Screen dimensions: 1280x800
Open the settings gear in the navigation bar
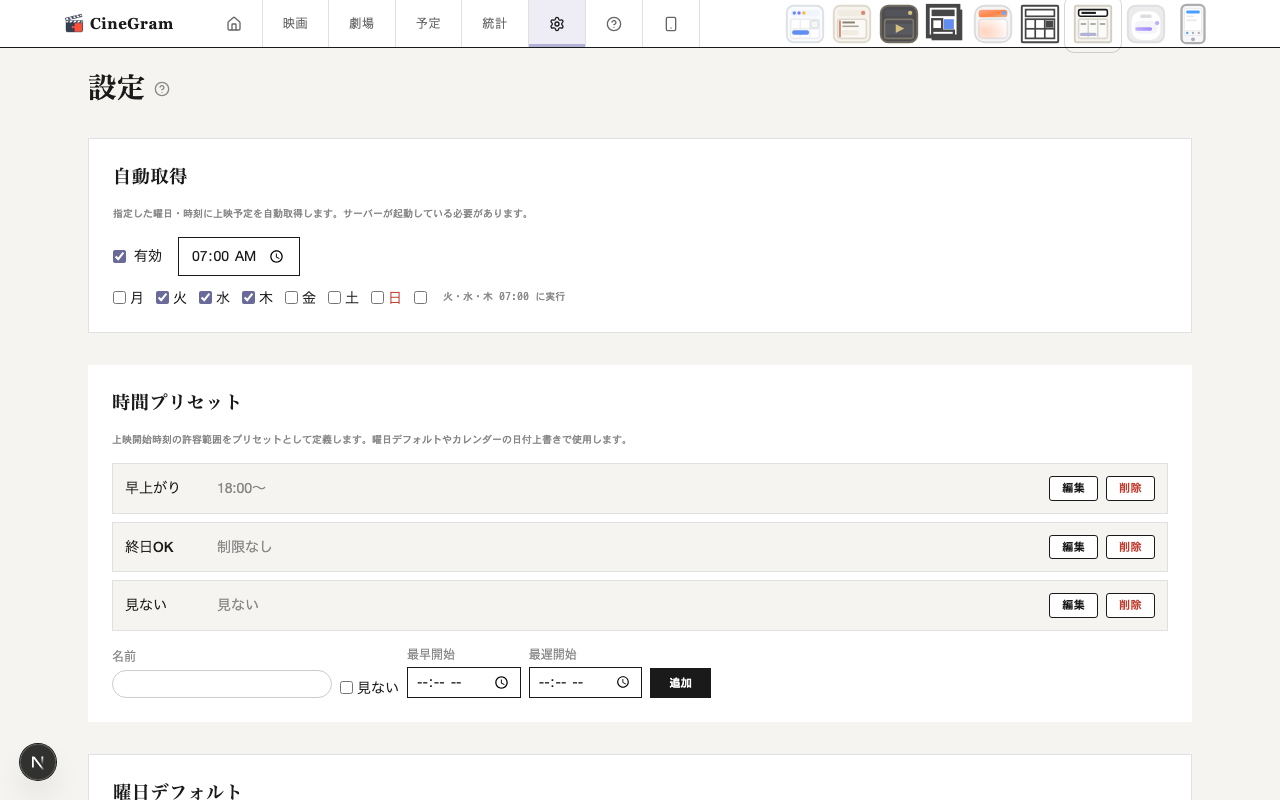coord(557,23)
